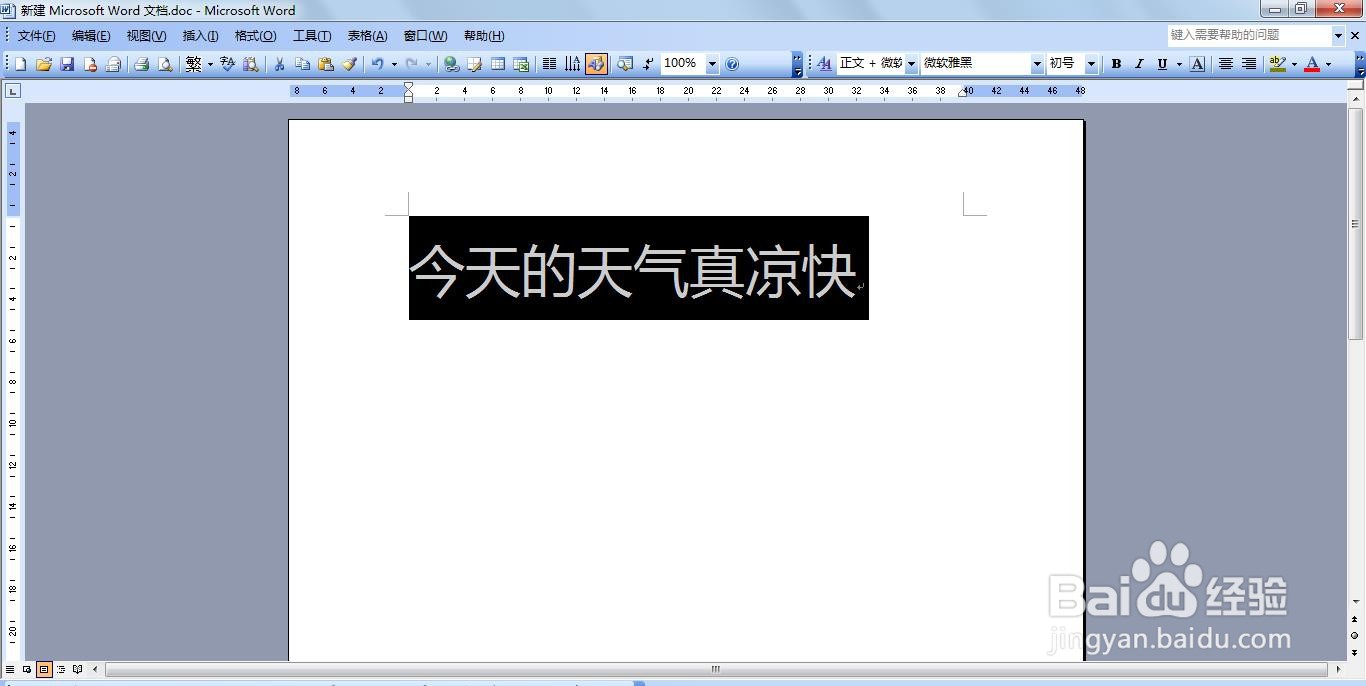This screenshot has height=686, width=1366.
Task: Click the Distributed alignment icon
Action: click(1249, 64)
